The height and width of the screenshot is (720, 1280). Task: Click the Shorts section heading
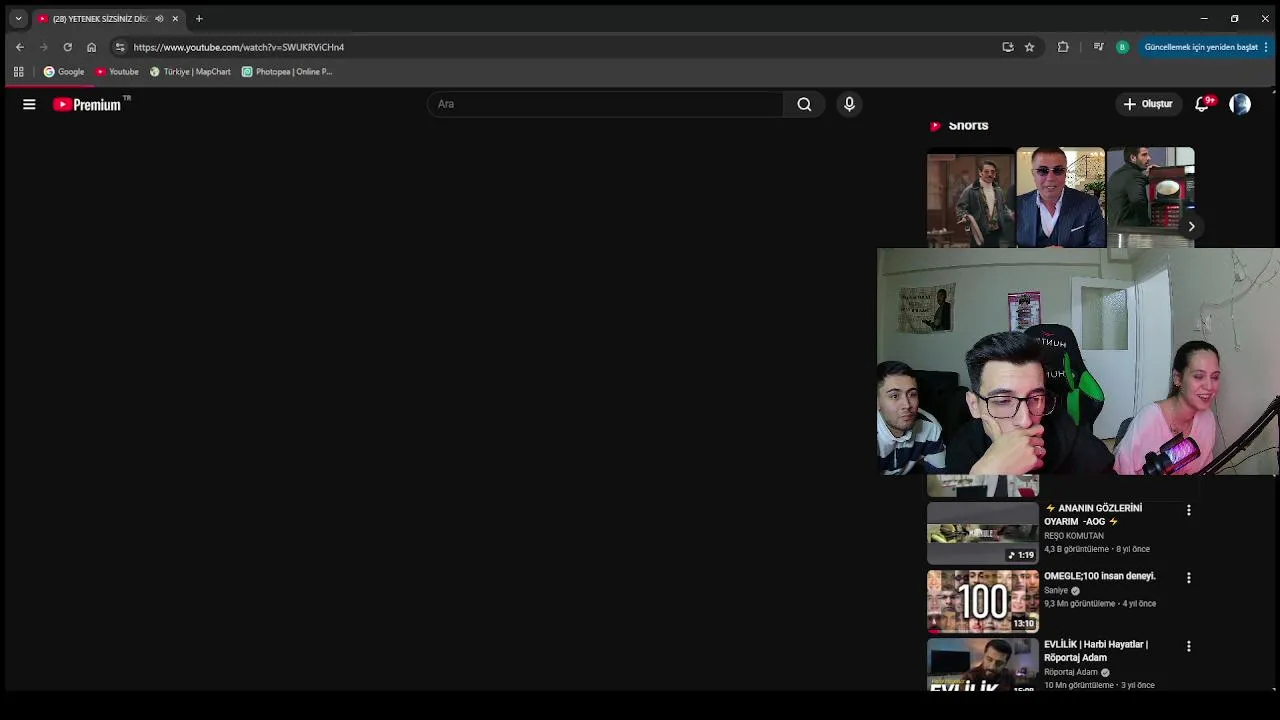(968, 125)
